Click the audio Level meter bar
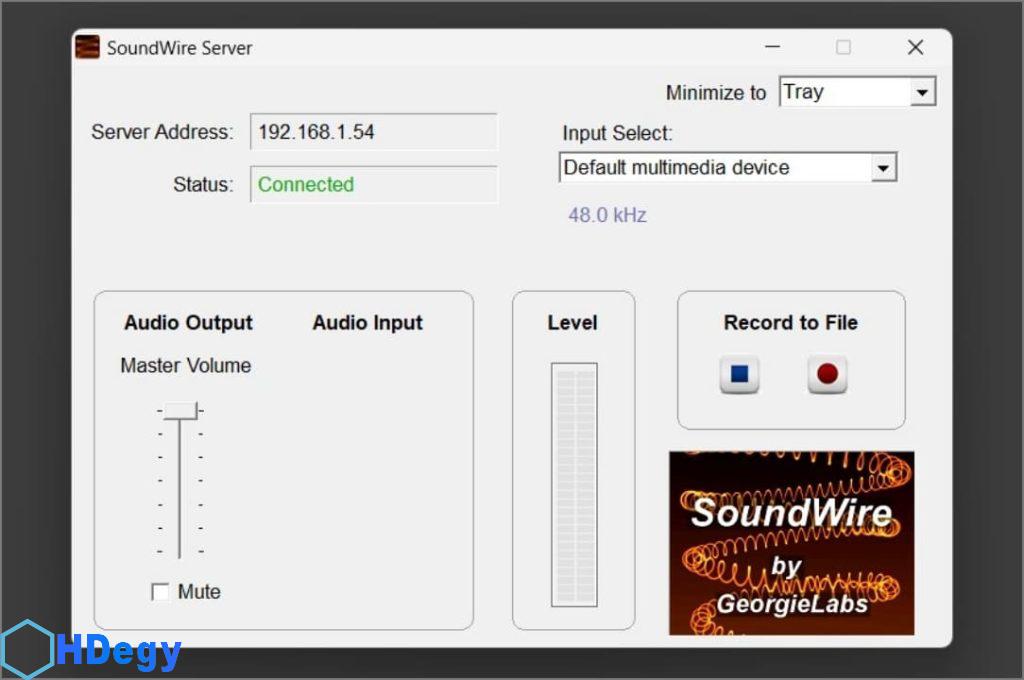Image resolution: width=1024 pixels, height=680 pixels. [574, 484]
